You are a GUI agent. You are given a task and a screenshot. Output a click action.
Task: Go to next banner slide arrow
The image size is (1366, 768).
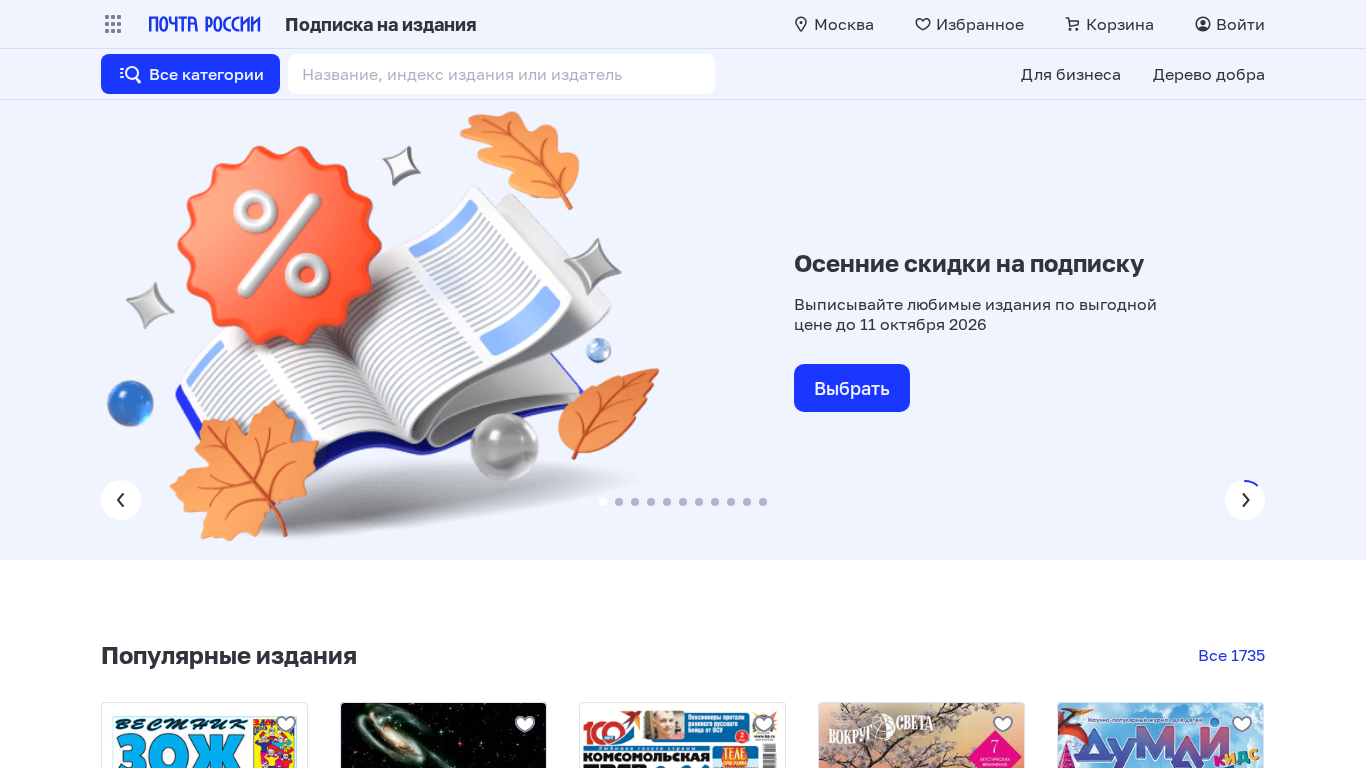pos(1245,500)
